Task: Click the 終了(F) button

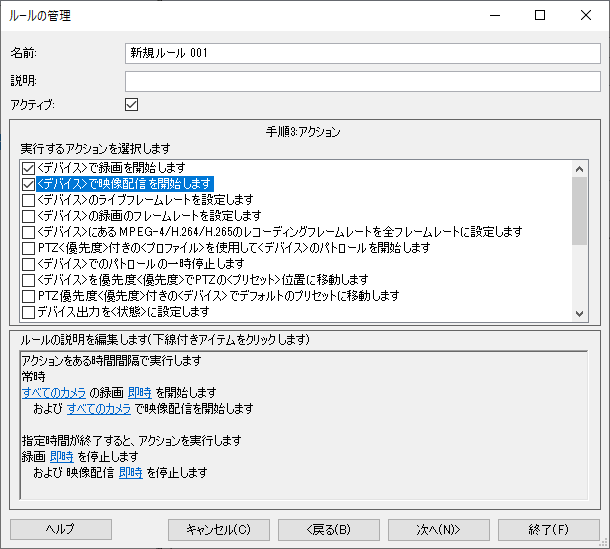Action: coord(549,530)
